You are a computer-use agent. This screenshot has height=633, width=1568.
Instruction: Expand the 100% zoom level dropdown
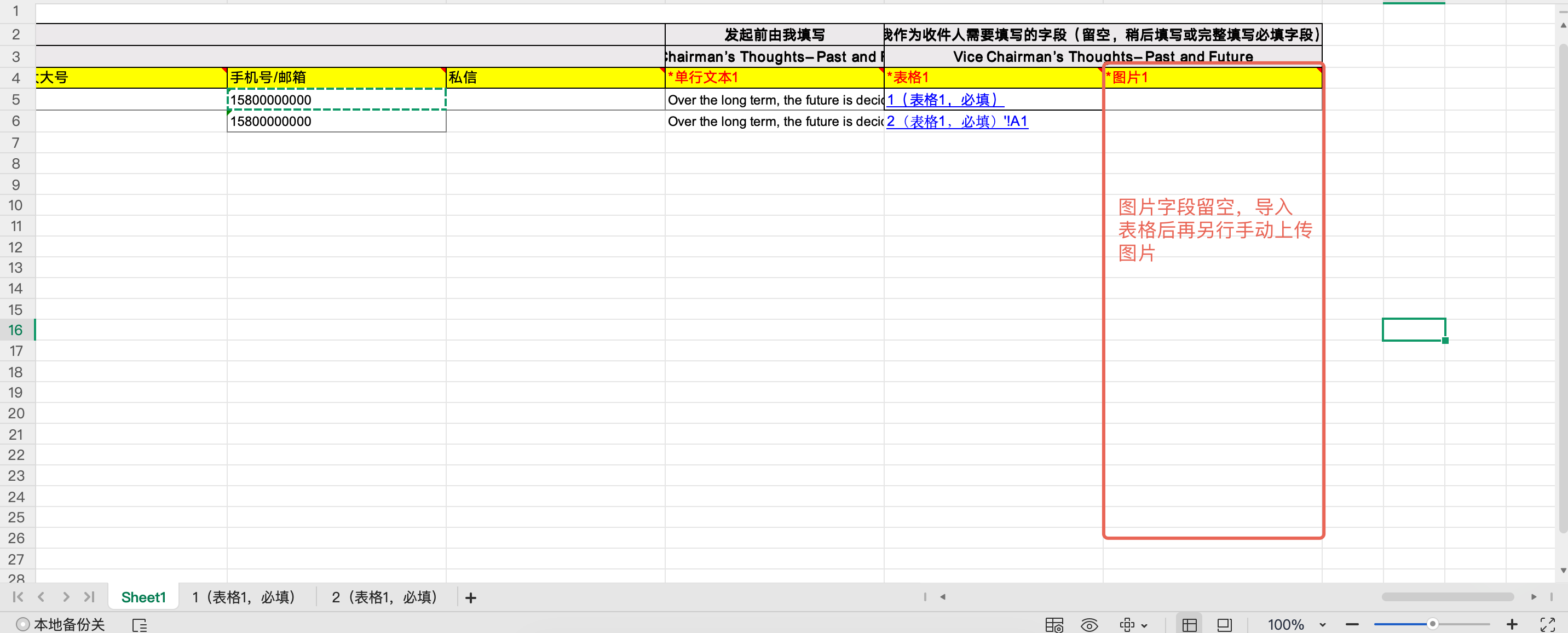1323,624
